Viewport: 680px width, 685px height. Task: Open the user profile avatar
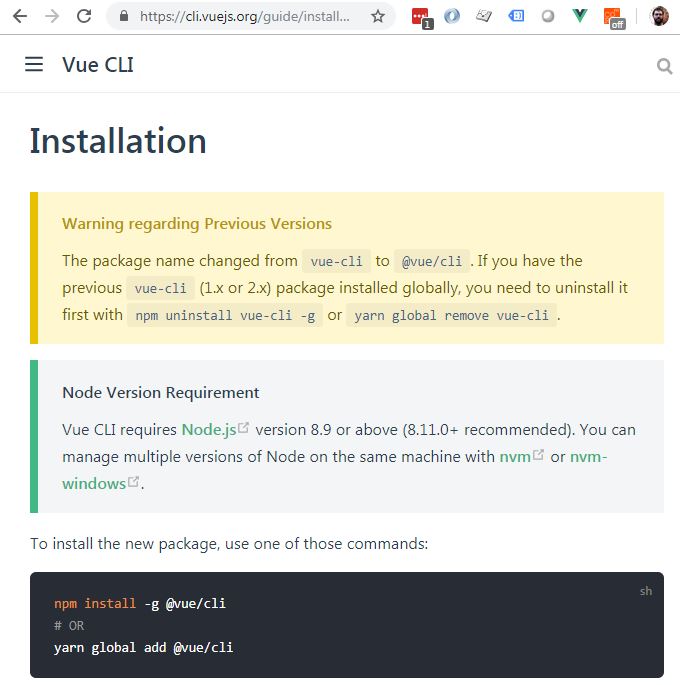[659, 17]
